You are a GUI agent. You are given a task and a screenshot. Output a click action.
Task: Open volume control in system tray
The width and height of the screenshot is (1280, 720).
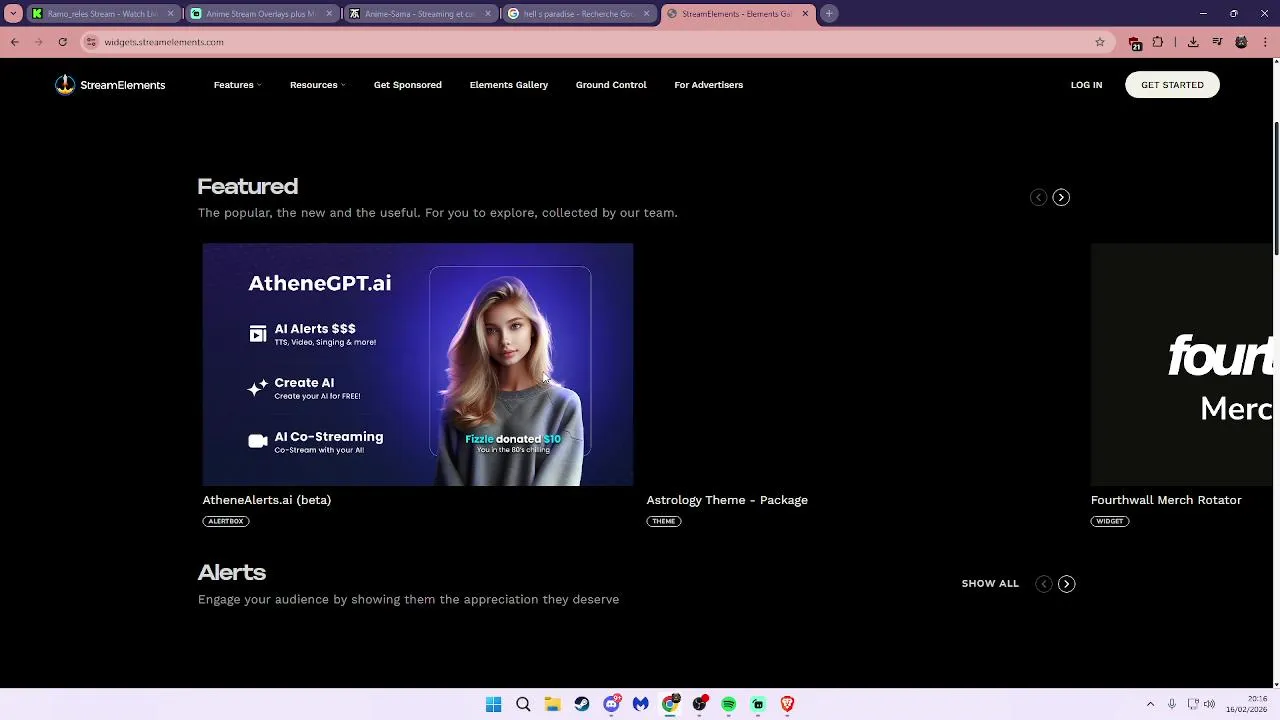point(1209,705)
